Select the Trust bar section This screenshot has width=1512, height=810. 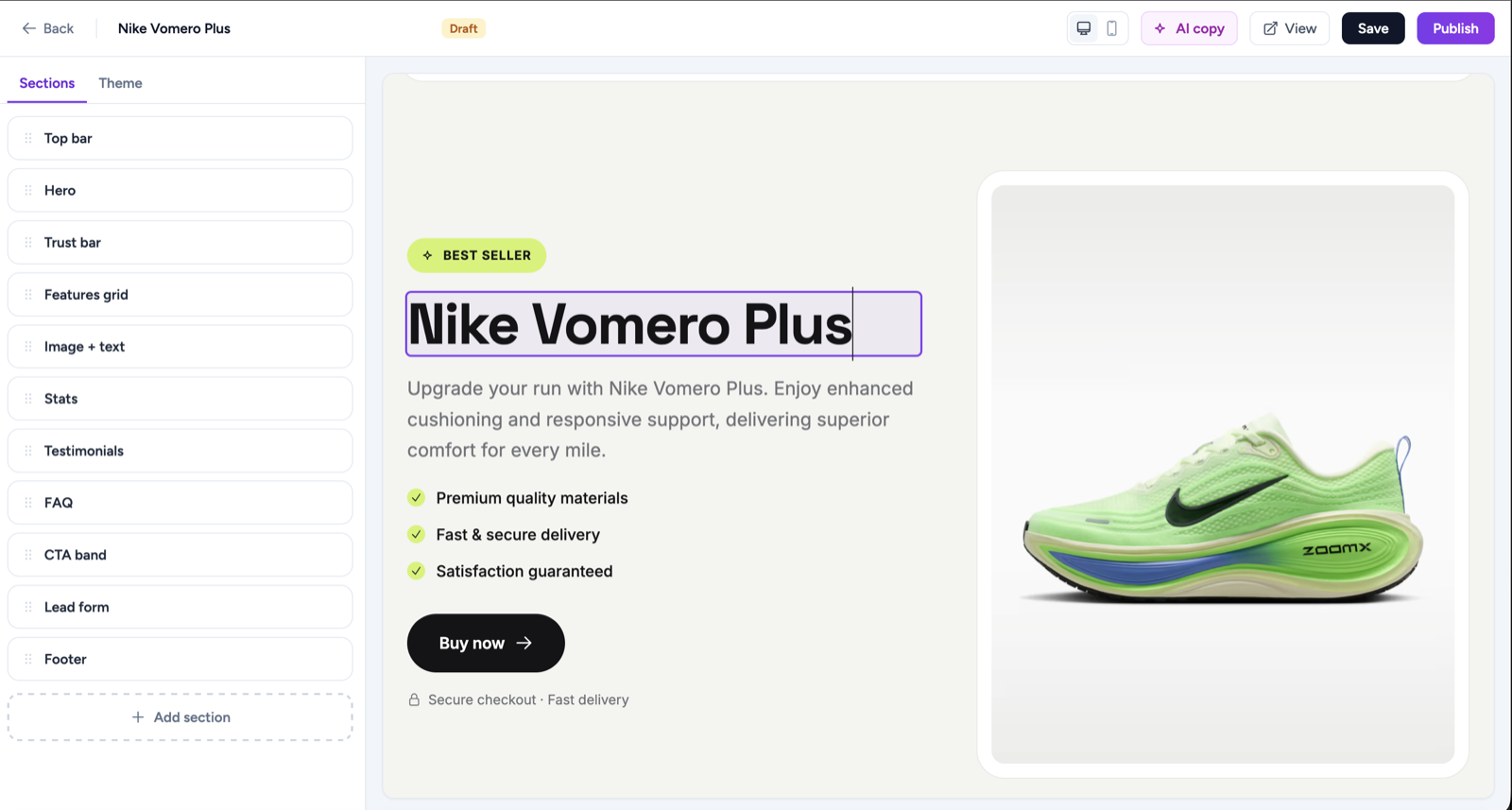pyautogui.click(x=180, y=242)
